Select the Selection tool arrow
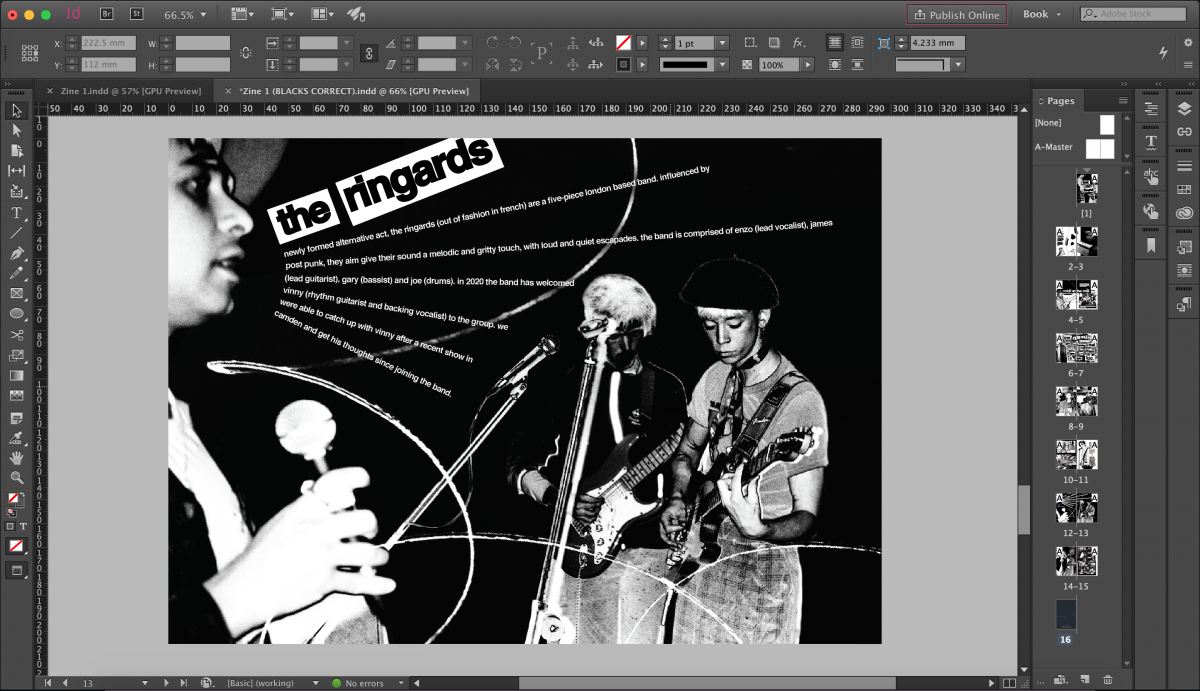The width and height of the screenshot is (1200, 691). click(x=17, y=110)
